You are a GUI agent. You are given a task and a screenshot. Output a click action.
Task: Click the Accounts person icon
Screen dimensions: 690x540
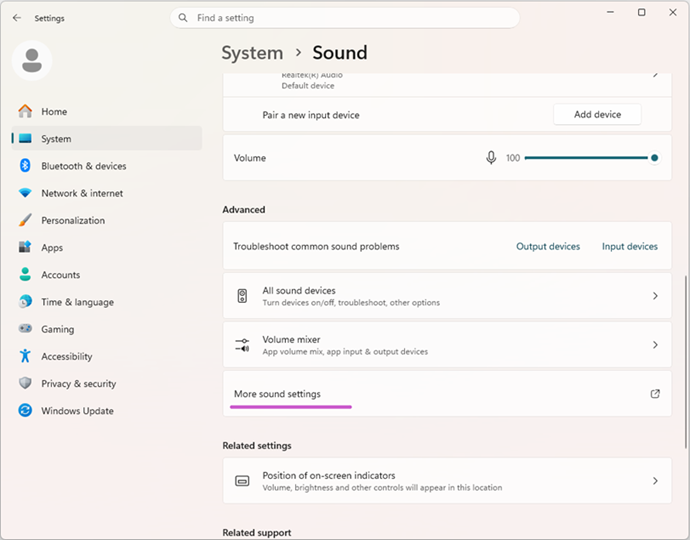(25, 274)
